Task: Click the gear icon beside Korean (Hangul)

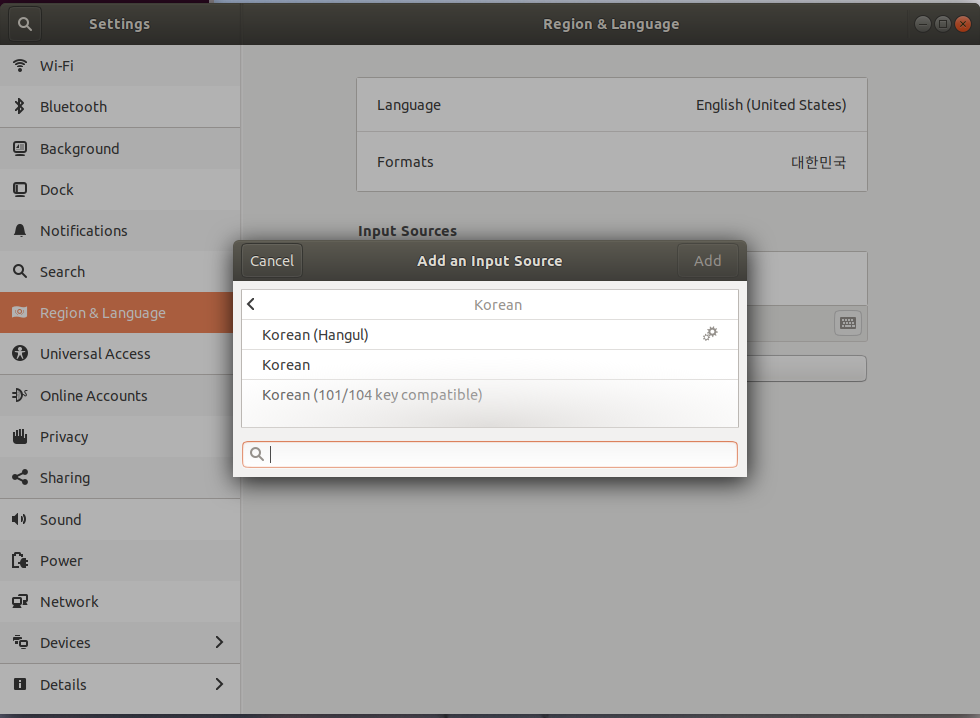Action: pos(710,334)
